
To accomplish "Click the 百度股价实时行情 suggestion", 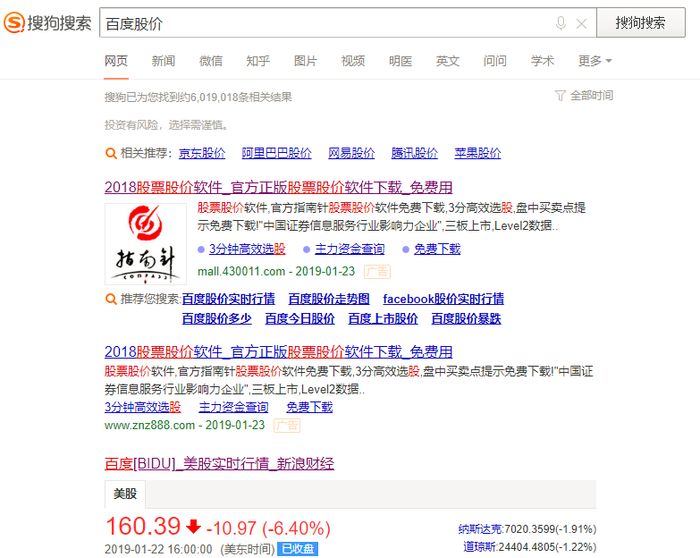I will [x=229, y=299].
